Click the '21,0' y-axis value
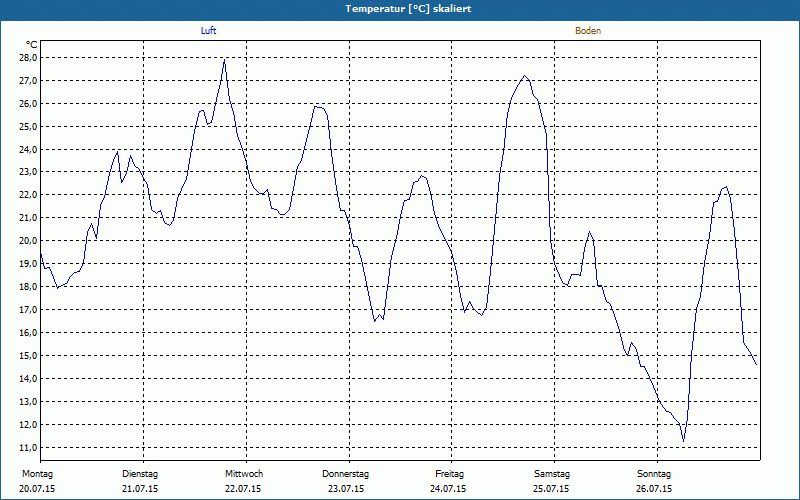 28,218
